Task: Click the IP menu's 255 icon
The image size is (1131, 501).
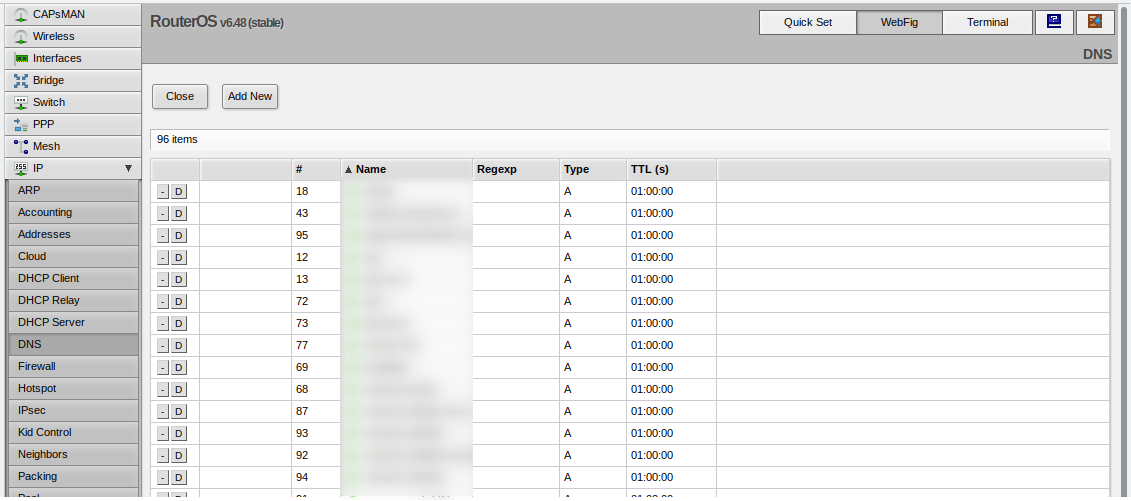Action: click(21, 169)
